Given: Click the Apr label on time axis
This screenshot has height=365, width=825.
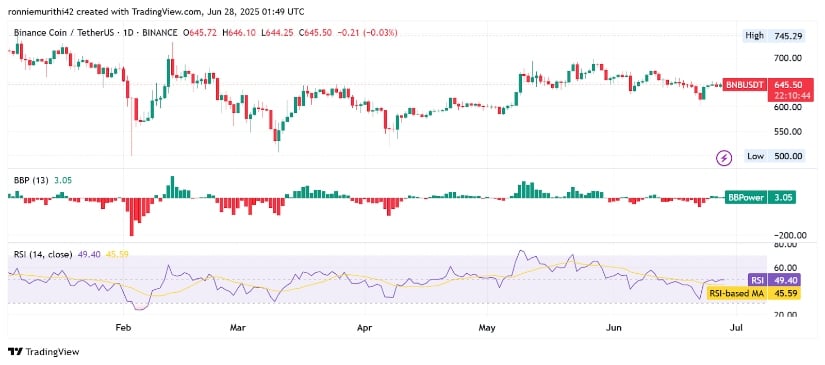Looking at the screenshot, I should 365,328.
